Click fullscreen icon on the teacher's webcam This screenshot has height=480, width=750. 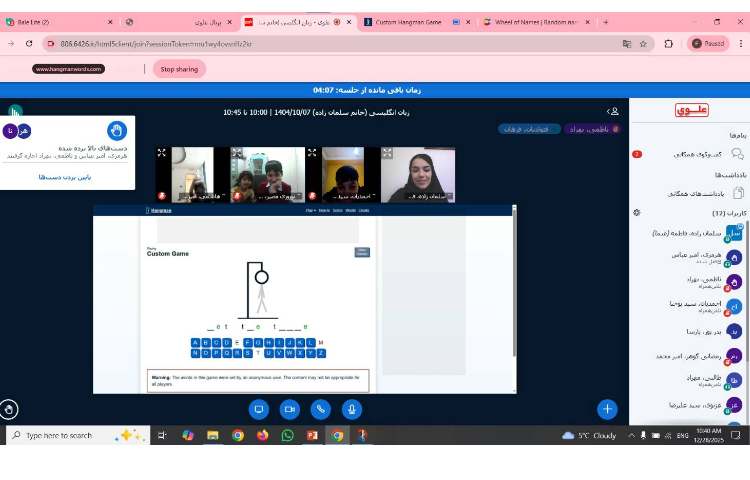[387, 153]
